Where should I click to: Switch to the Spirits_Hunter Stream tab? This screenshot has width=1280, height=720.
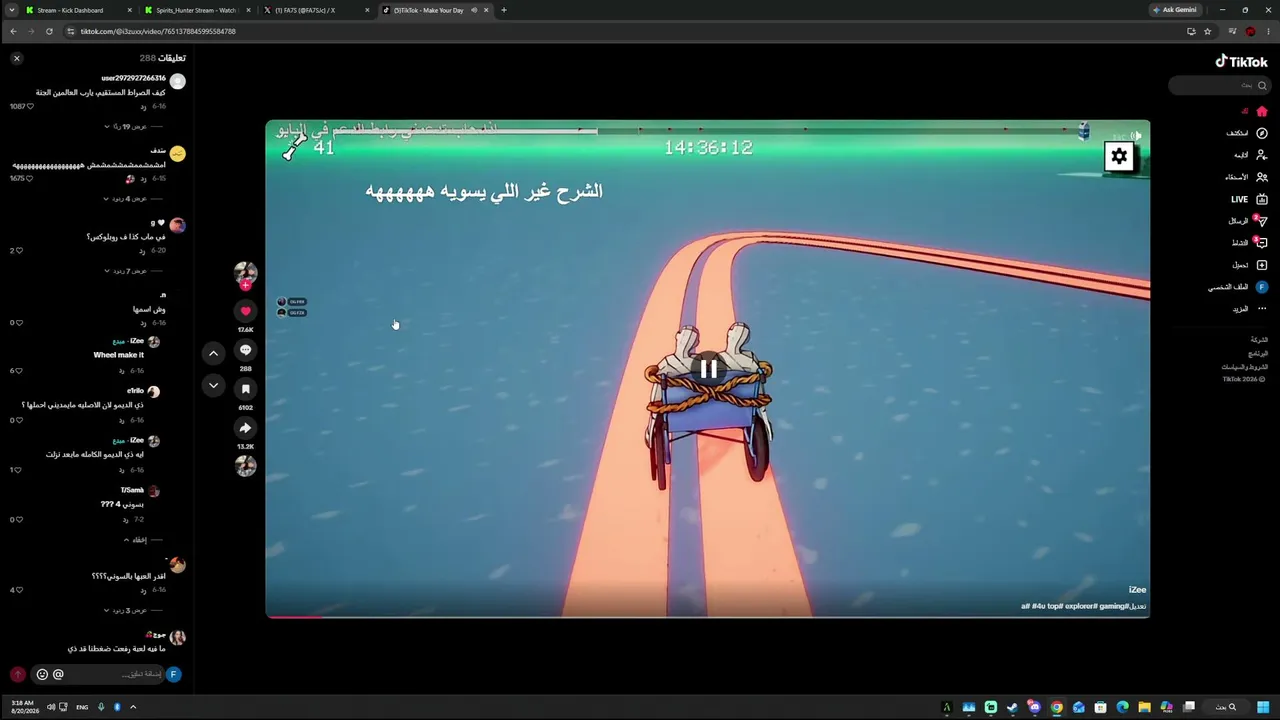click(197, 10)
